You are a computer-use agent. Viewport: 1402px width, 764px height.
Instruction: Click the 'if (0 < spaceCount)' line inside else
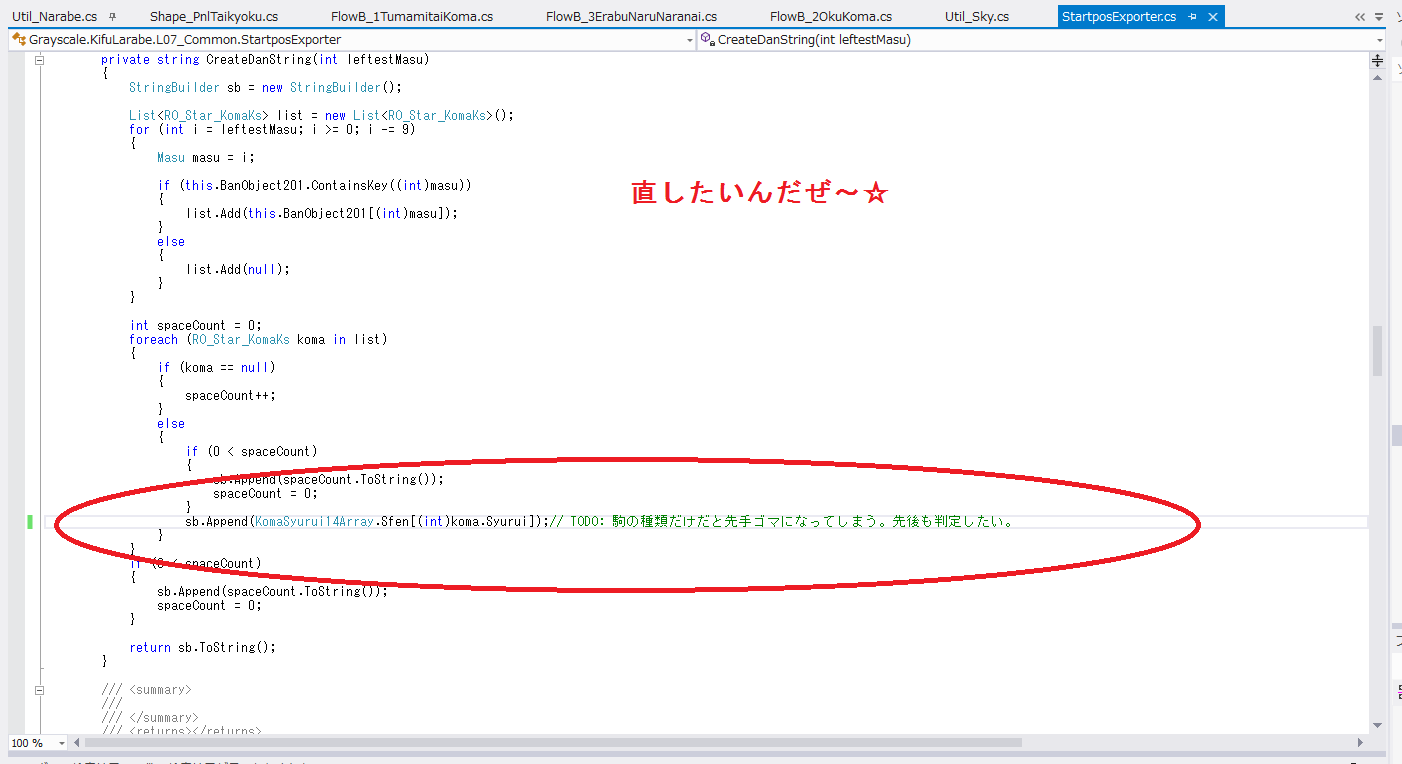click(251, 452)
